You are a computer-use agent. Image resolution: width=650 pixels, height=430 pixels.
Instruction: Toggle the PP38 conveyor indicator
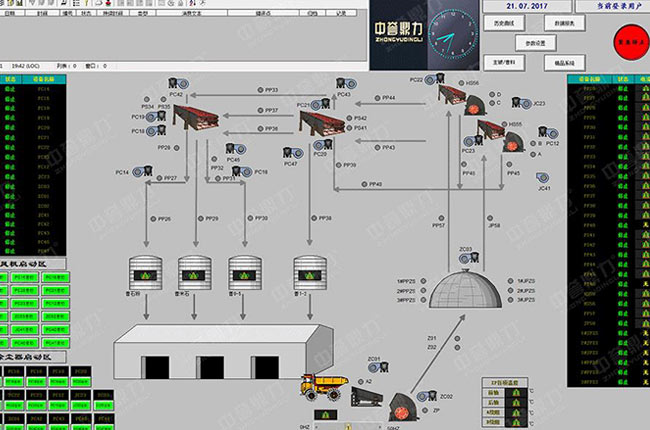(315, 218)
